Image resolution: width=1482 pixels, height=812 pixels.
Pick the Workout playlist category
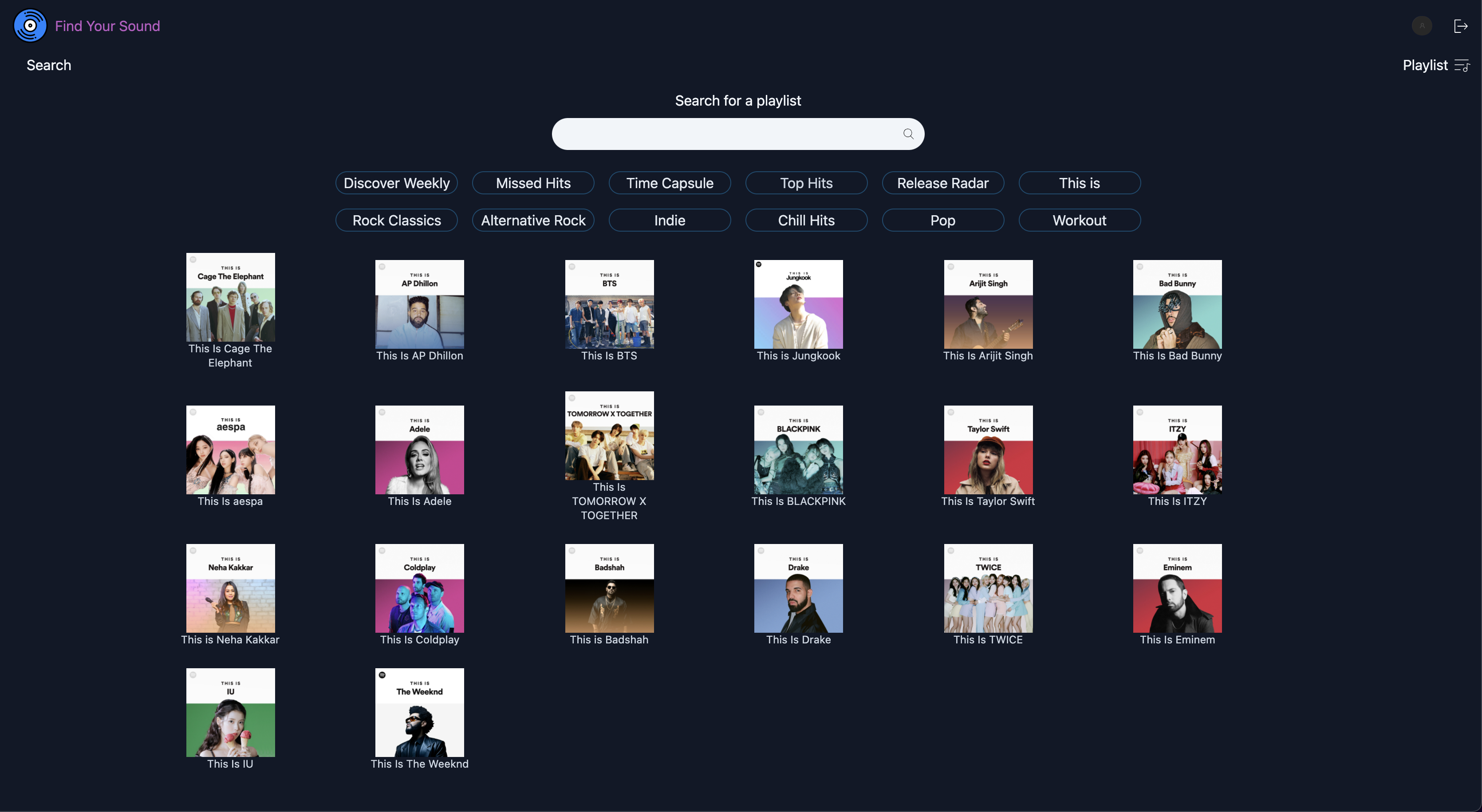pos(1079,221)
